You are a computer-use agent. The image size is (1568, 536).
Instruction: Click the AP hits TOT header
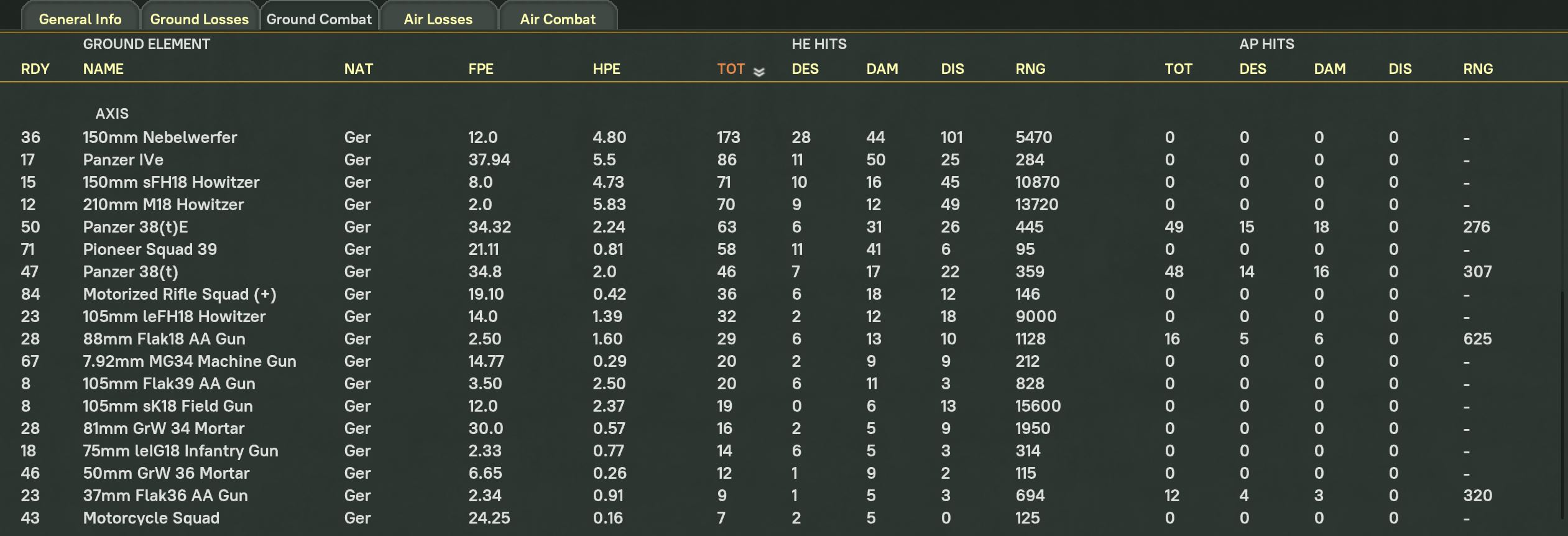coord(1178,69)
